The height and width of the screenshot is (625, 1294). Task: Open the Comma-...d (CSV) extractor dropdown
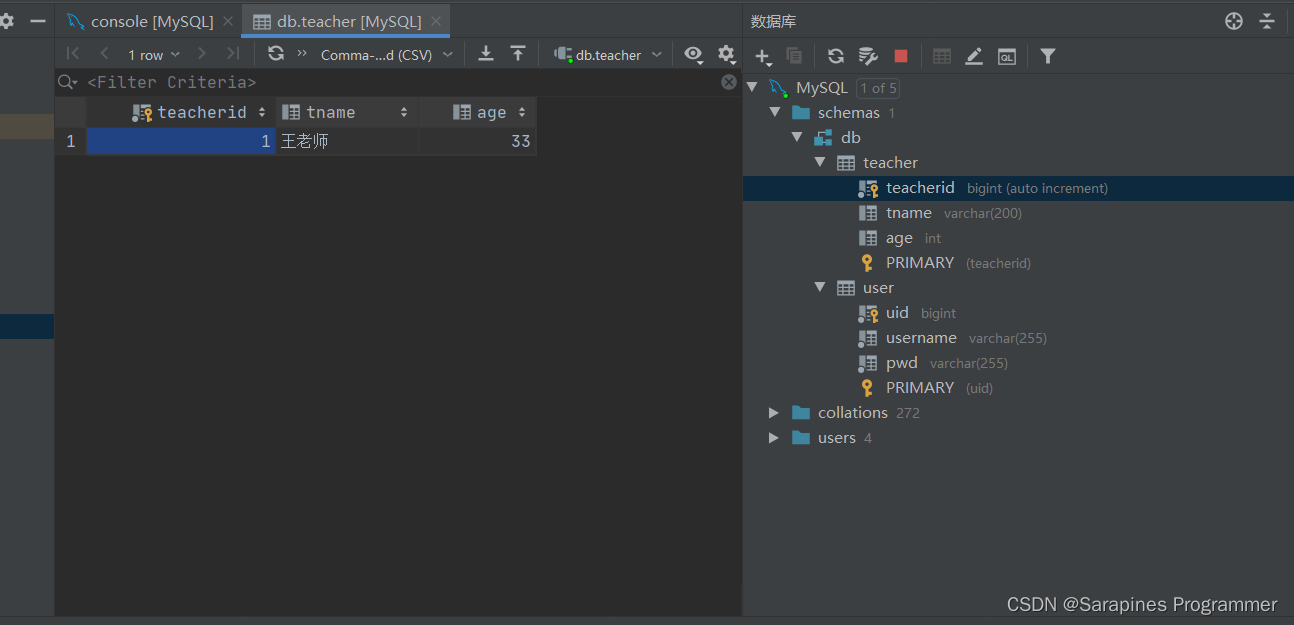pyautogui.click(x=387, y=55)
